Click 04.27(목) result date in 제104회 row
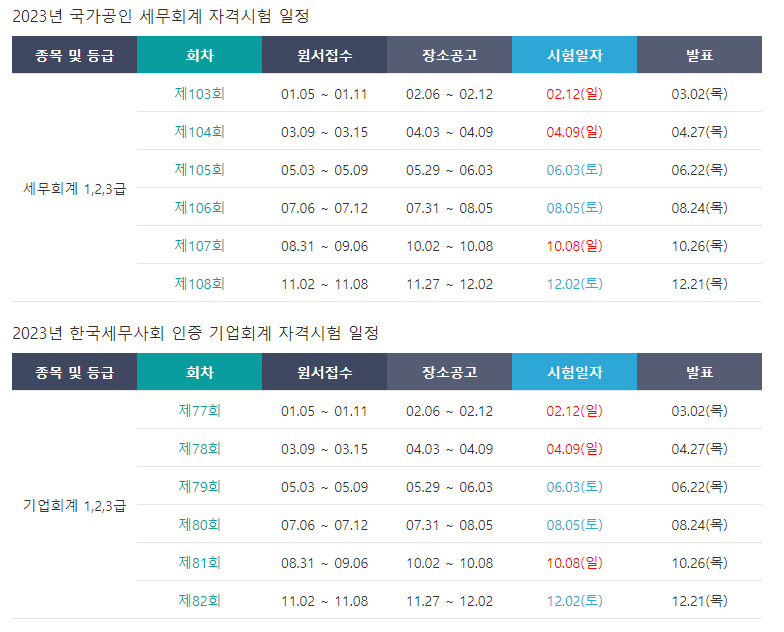Image resolution: width=784 pixels, height=632 pixels. point(700,132)
